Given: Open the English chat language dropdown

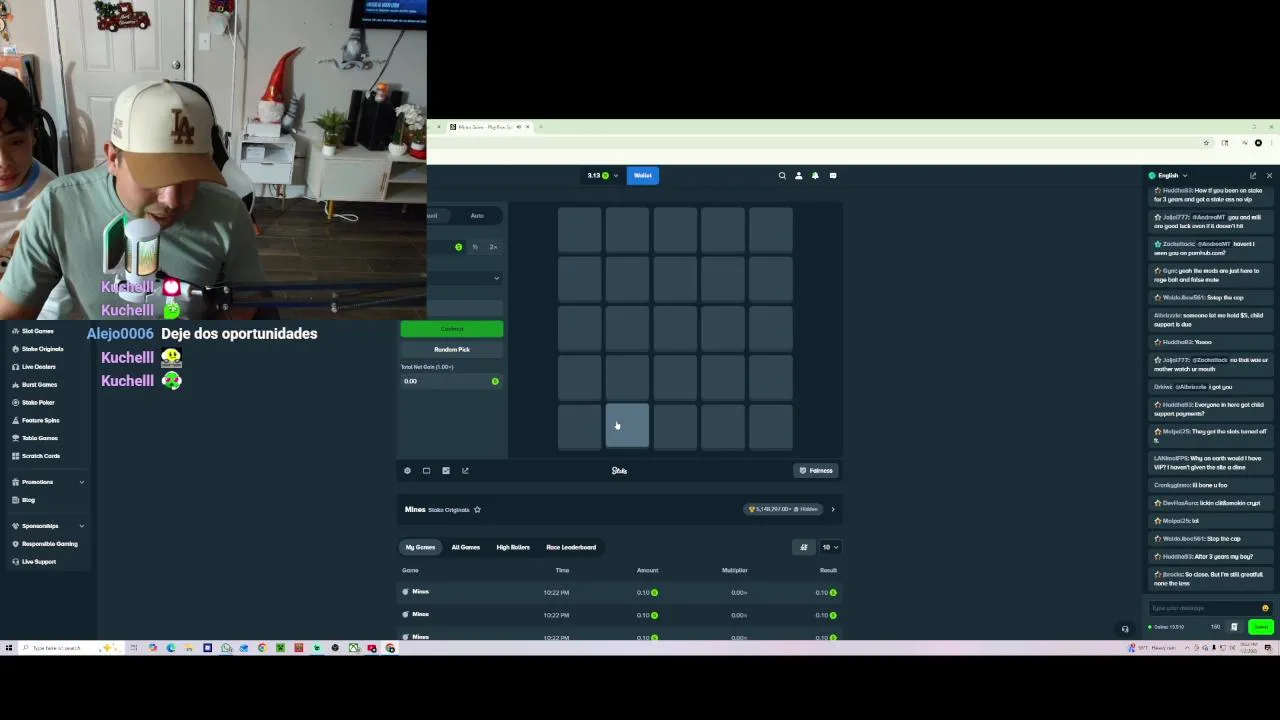Looking at the screenshot, I should pyautogui.click(x=1168, y=176).
